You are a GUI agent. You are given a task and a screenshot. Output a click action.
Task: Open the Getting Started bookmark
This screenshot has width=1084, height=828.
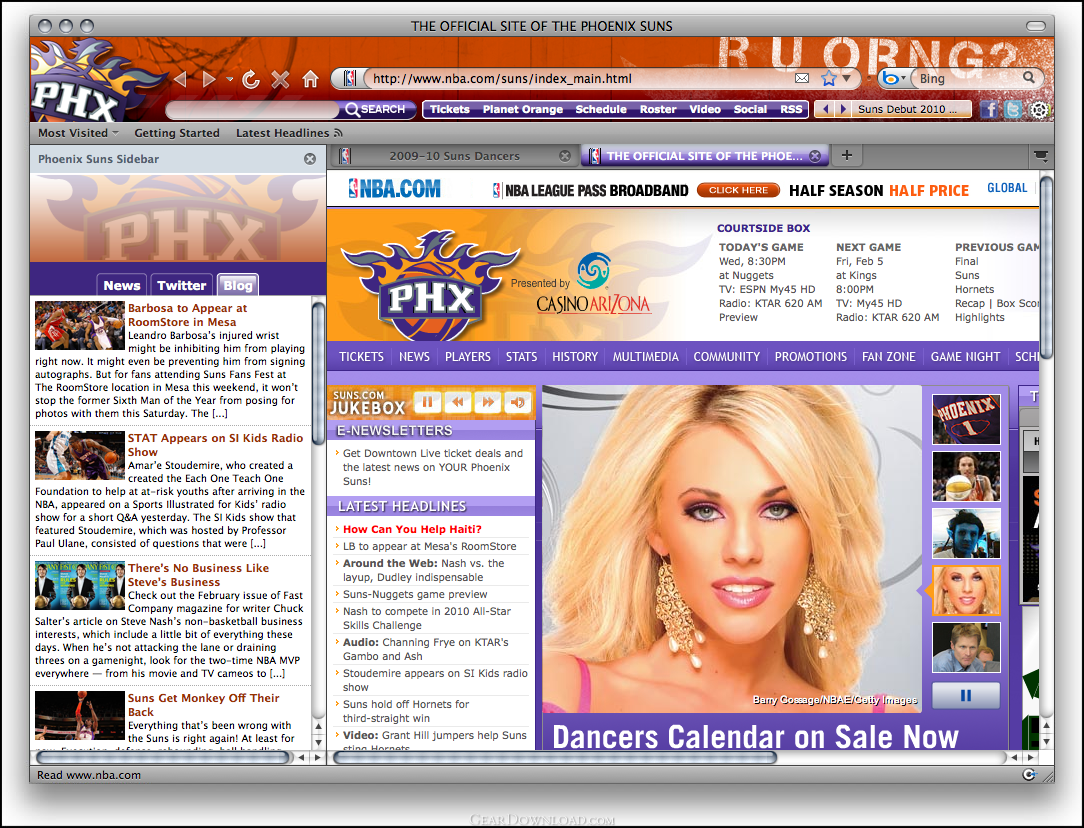177,133
